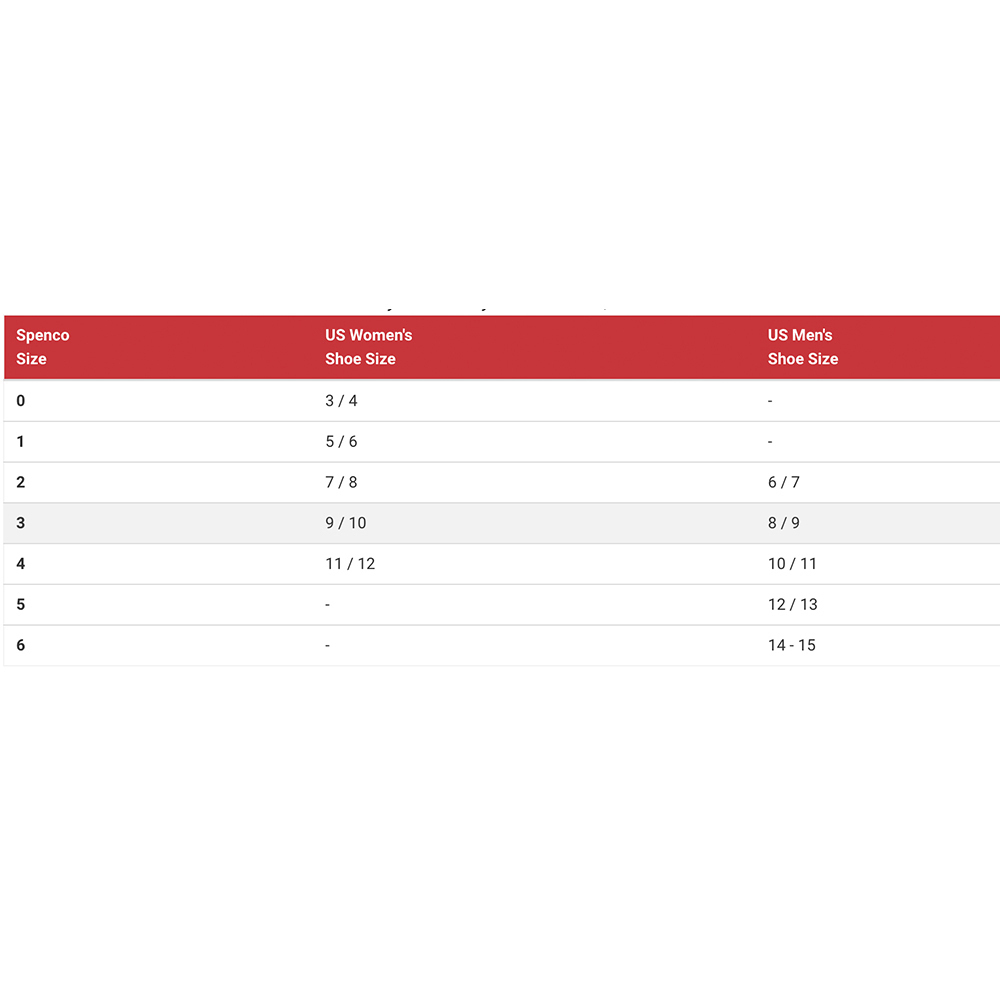Image resolution: width=1000 pixels, height=1000 pixels.
Task: Click men's size 12 / 13 cell
Action: point(793,605)
